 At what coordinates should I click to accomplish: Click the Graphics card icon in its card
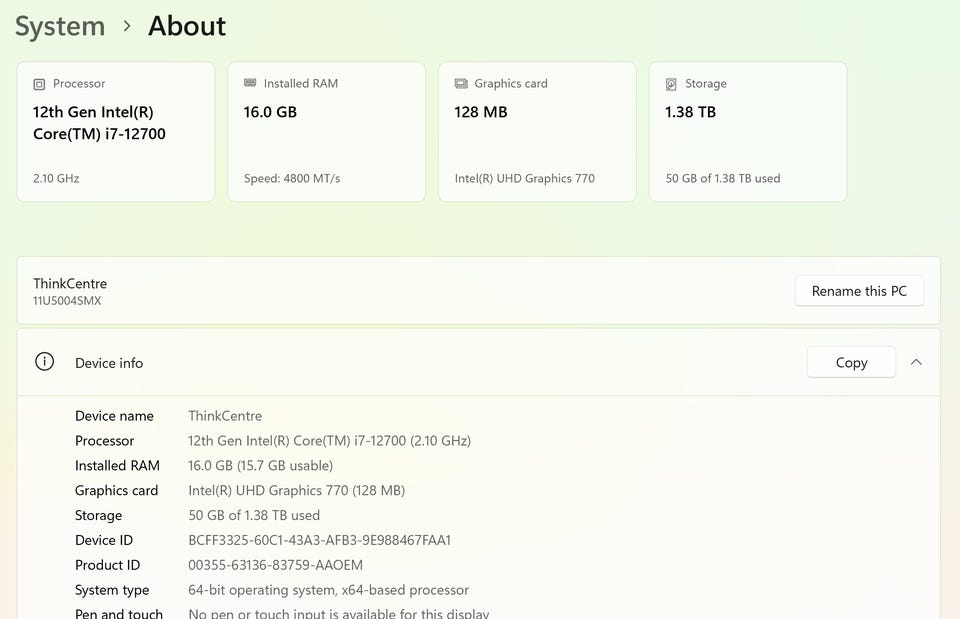(461, 83)
